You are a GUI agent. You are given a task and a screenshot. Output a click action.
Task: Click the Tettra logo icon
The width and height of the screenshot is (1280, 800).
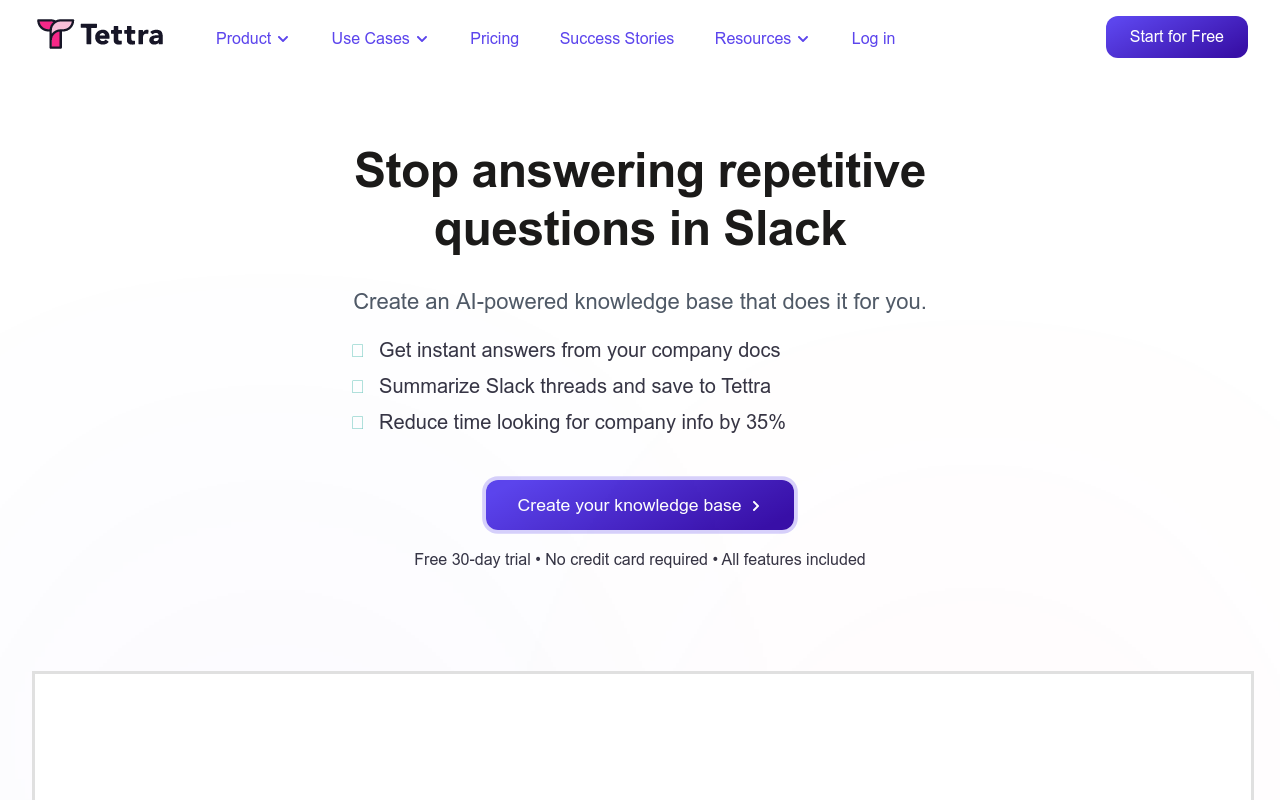tap(55, 34)
